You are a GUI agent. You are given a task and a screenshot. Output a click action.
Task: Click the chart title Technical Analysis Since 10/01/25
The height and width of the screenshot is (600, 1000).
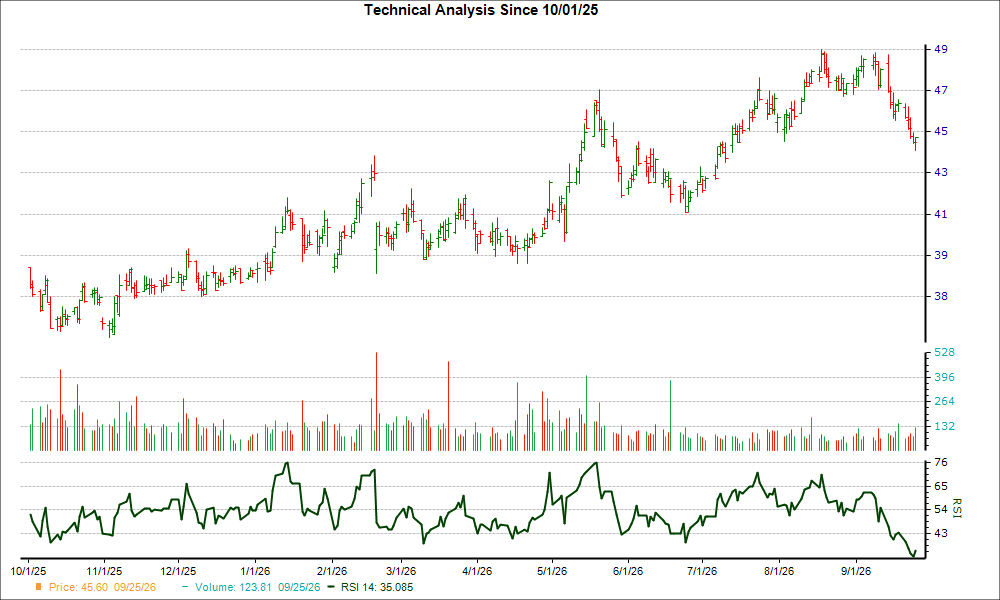click(x=481, y=10)
